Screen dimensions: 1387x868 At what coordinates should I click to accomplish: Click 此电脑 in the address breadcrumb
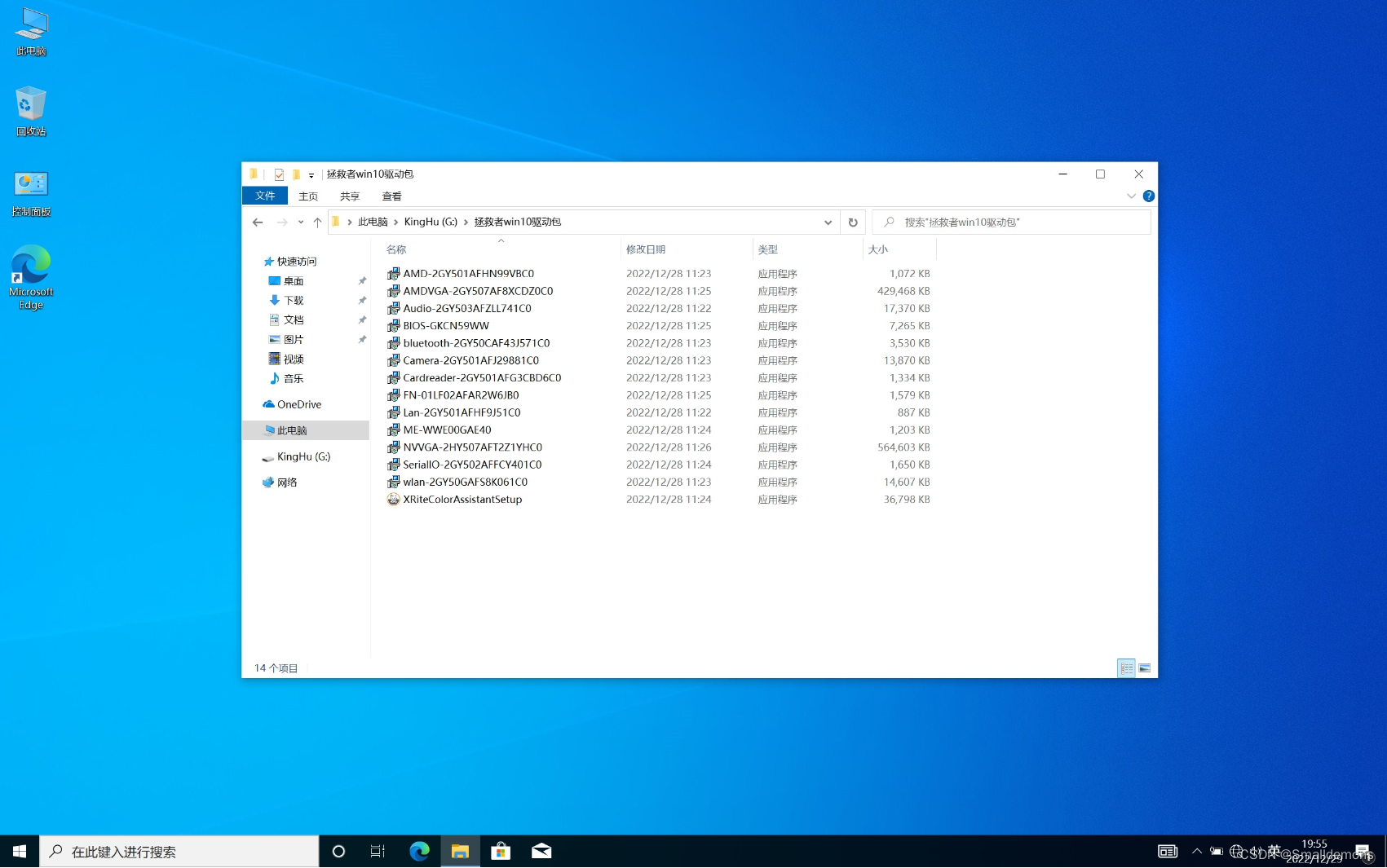[373, 222]
